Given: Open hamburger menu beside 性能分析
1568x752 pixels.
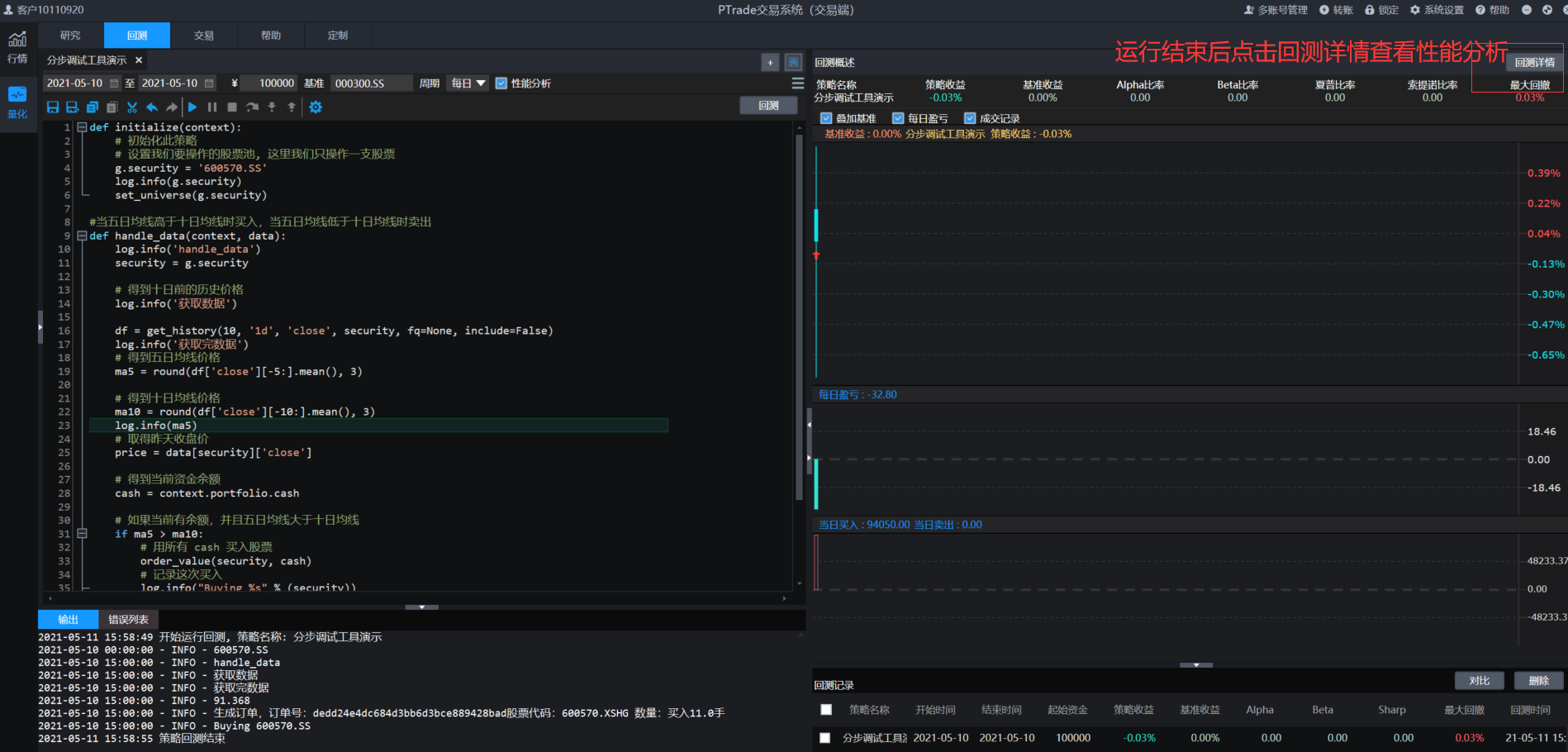Looking at the screenshot, I should 798,83.
